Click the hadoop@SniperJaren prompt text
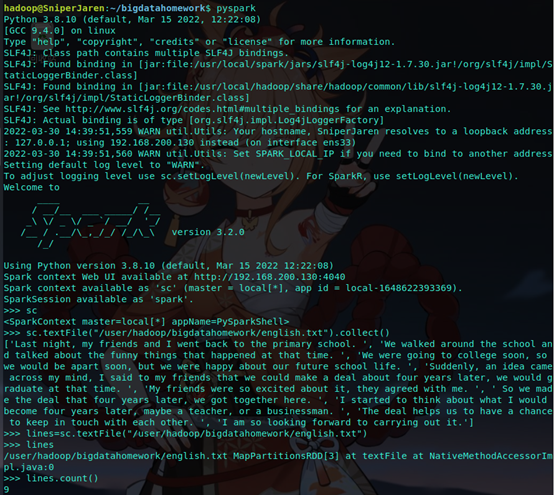The width and height of the screenshot is (554, 495). coord(54,8)
